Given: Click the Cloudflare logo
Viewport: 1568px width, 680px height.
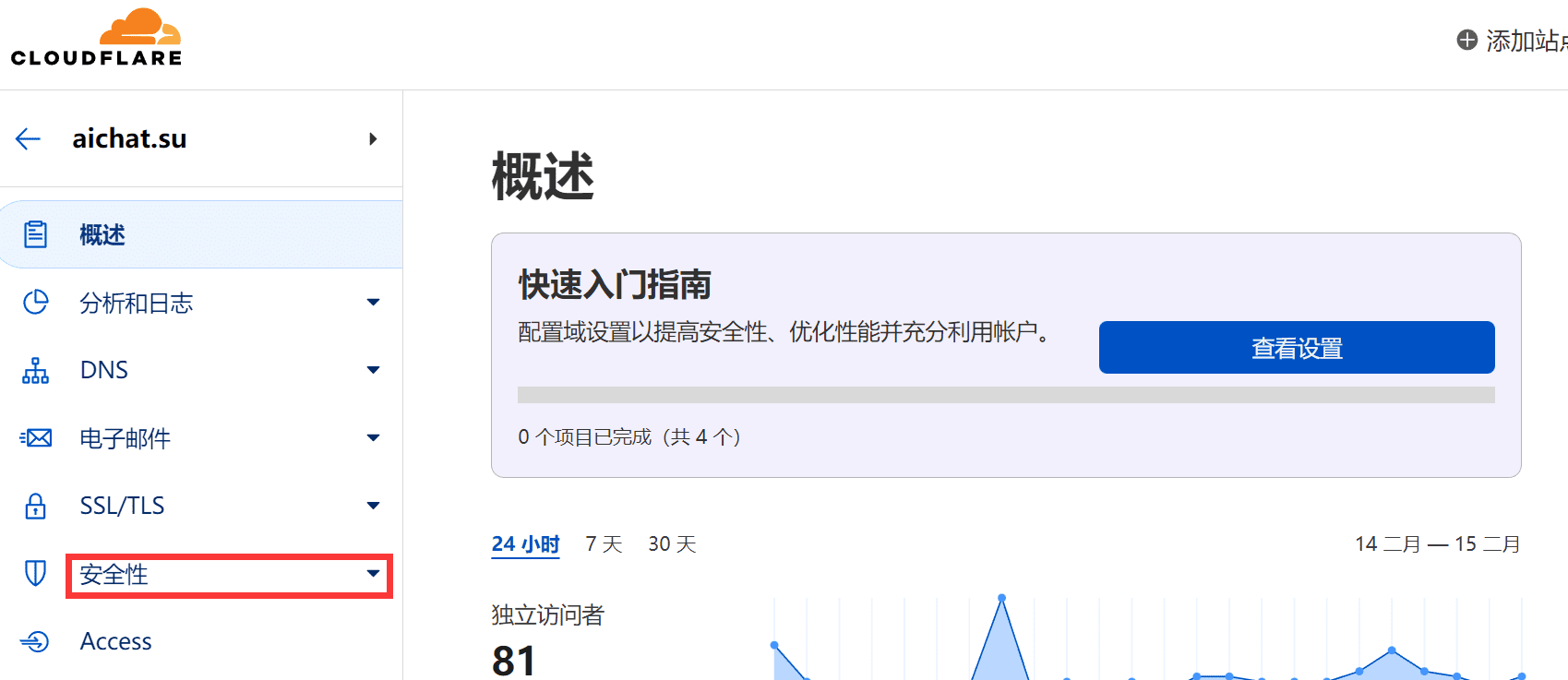Looking at the screenshot, I should [x=97, y=39].
